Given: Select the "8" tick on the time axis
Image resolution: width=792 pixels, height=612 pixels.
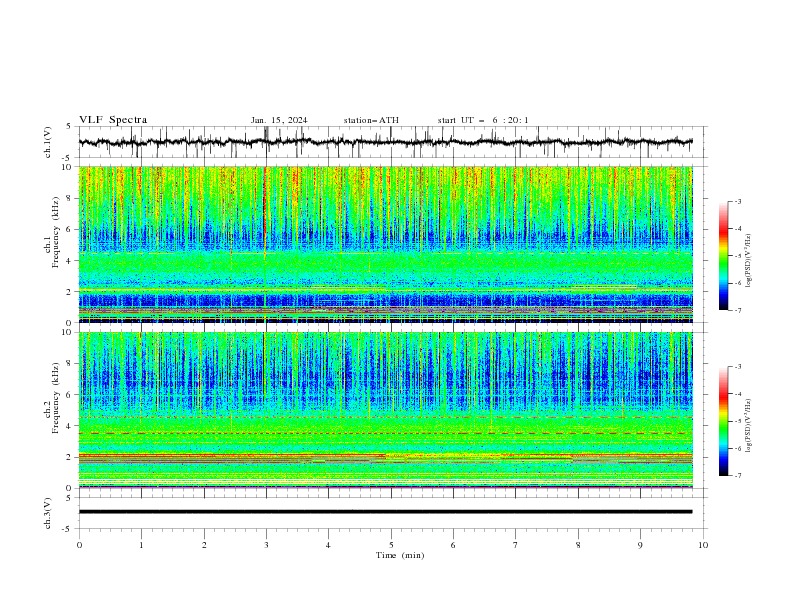Looking at the screenshot, I should pyautogui.click(x=578, y=545).
